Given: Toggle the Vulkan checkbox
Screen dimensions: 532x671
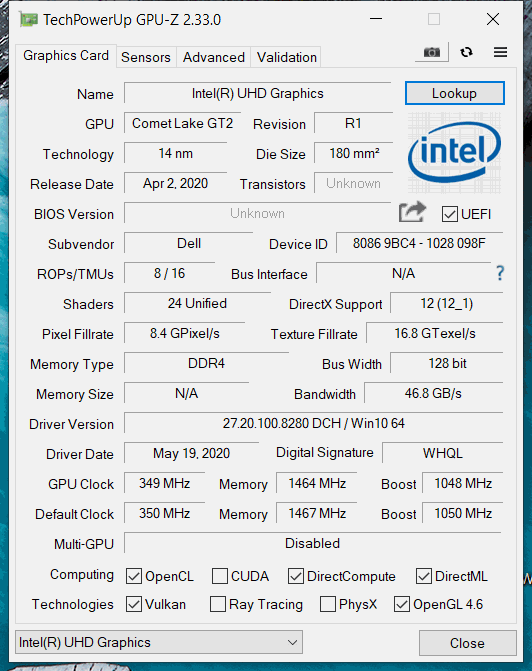Looking at the screenshot, I should pyautogui.click(x=134, y=604).
